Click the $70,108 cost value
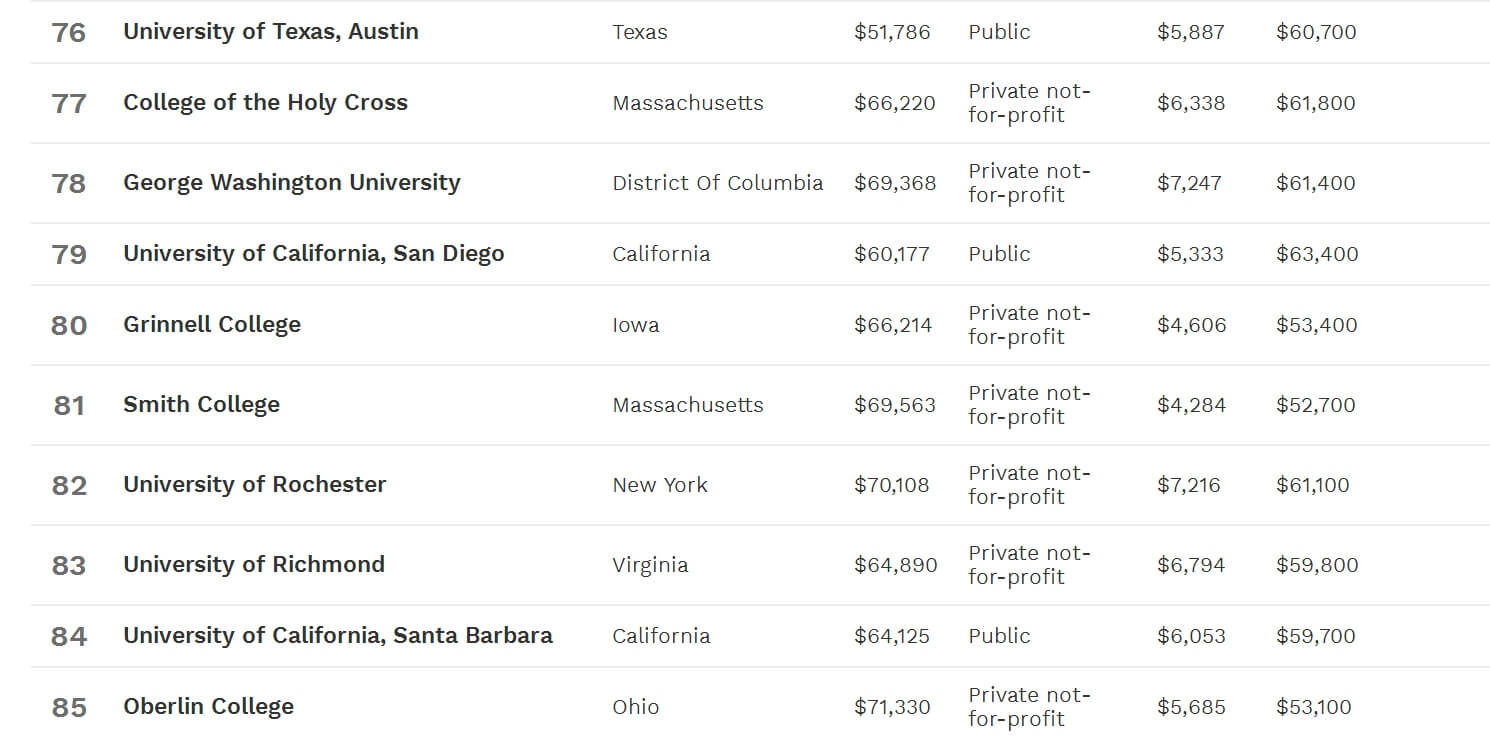Screen dimensions: 1490x744 (x=892, y=485)
